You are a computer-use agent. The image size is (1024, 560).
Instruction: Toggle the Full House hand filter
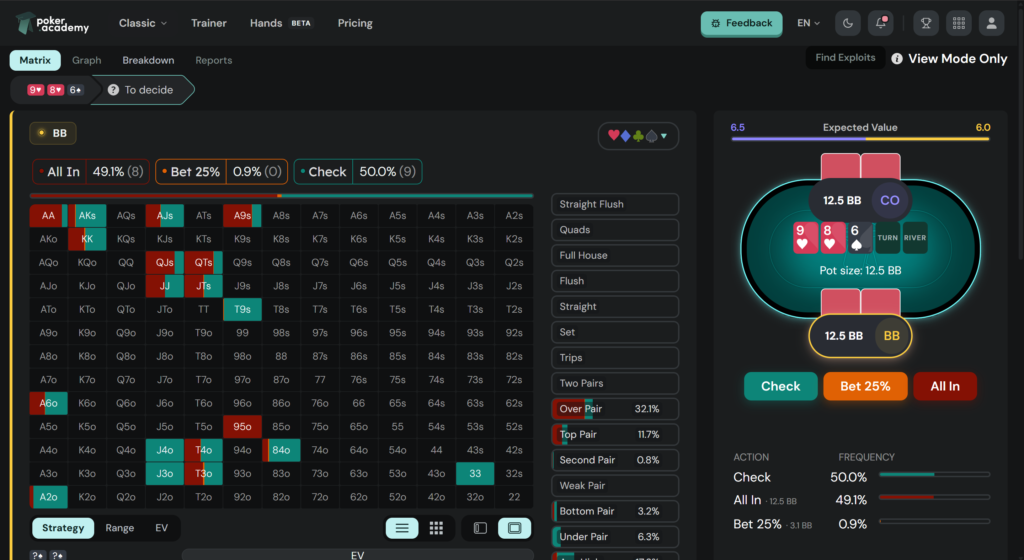click(615, 255)
